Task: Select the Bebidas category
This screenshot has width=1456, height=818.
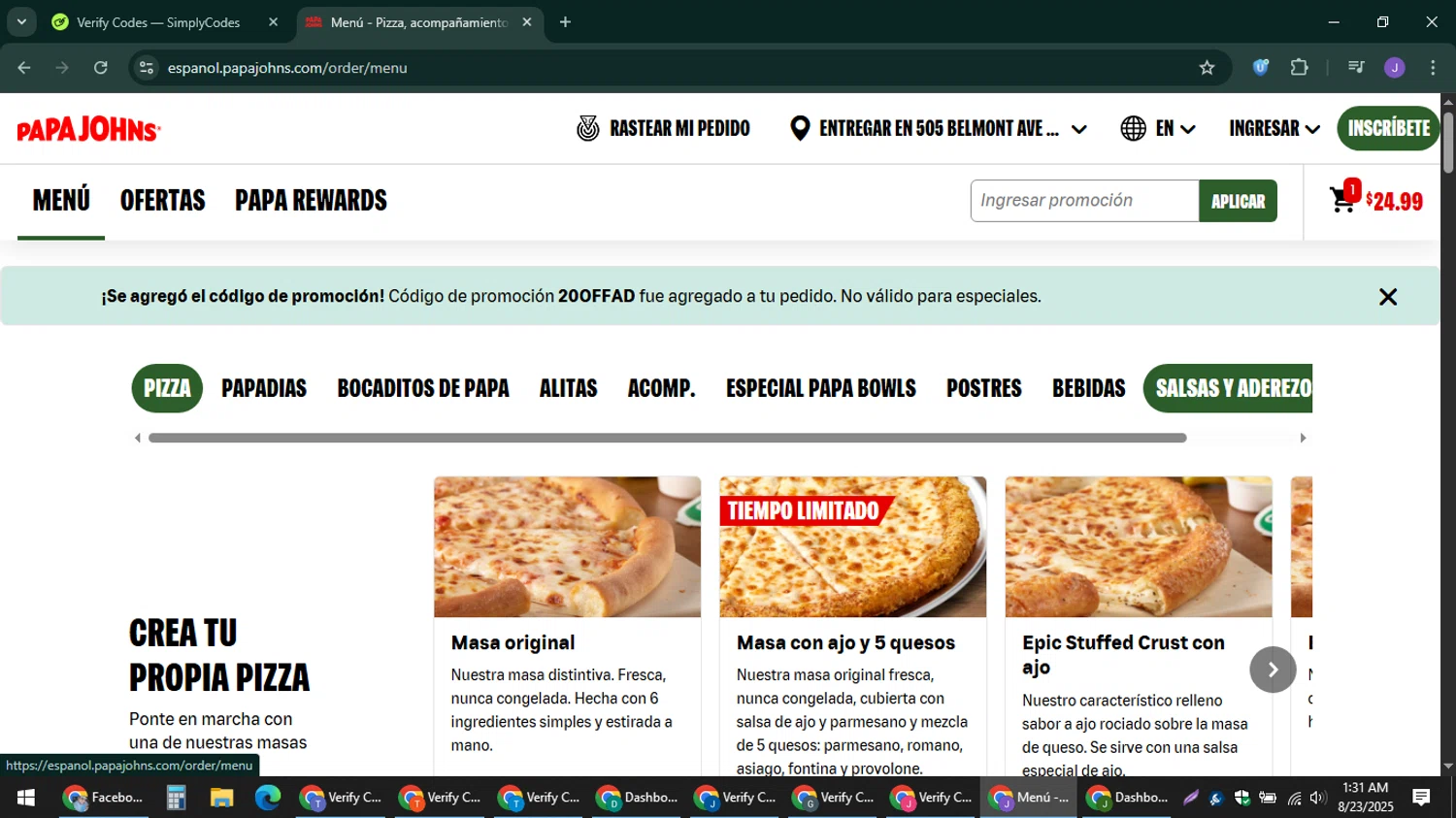Action: point(1089,388)
